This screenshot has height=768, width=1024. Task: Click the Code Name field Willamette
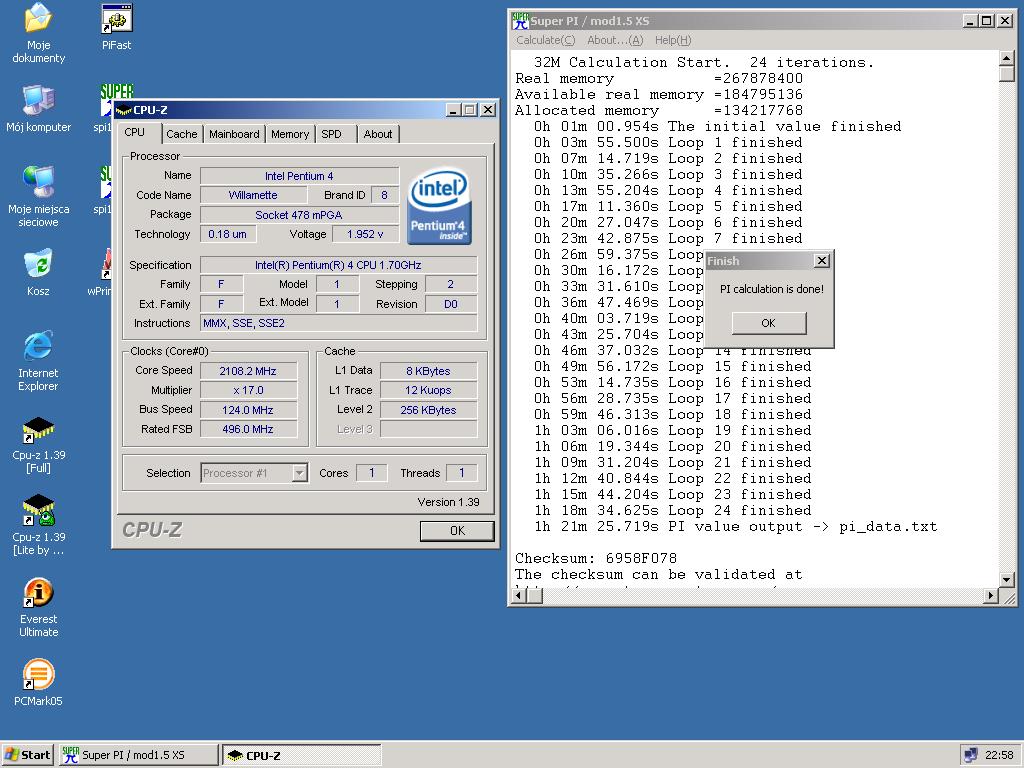pos(253,195)
